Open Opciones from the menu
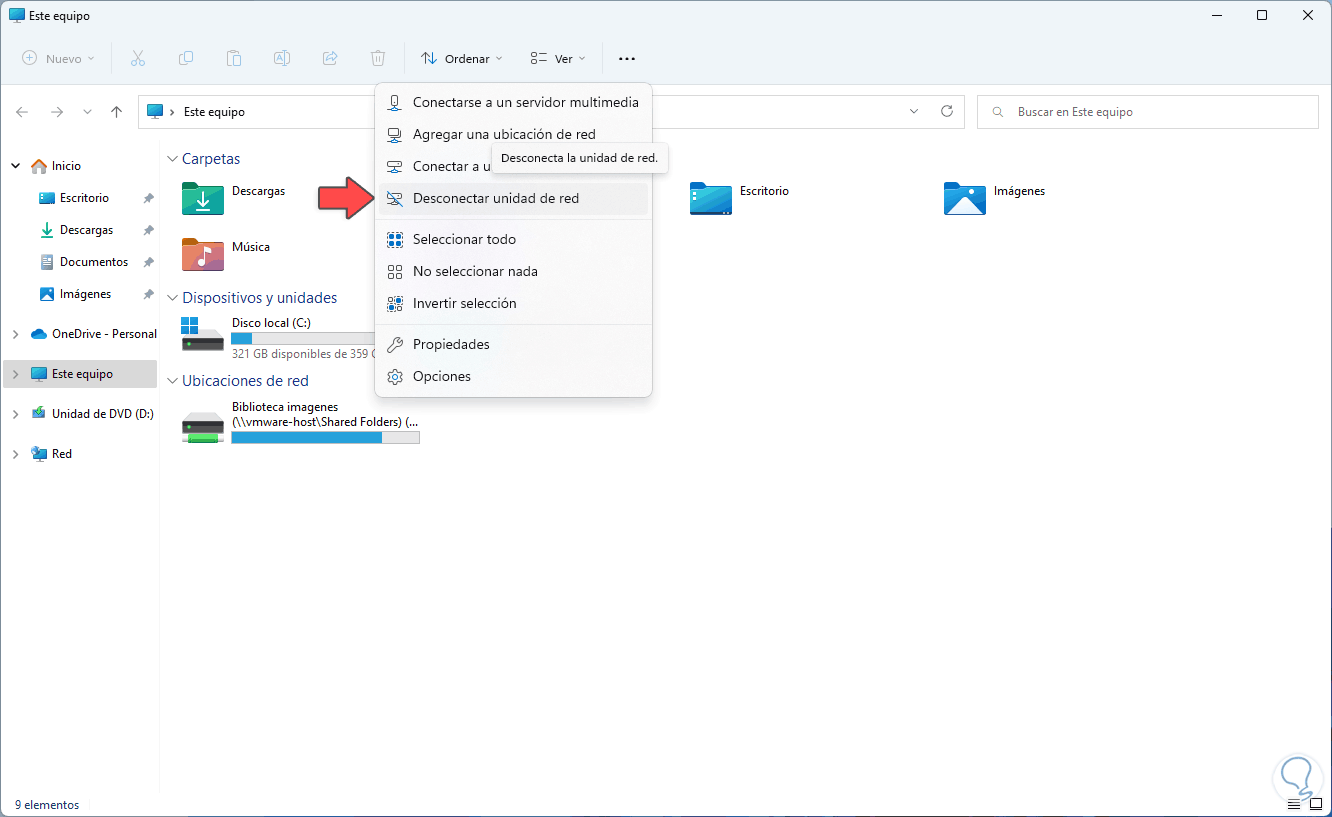 (513, 376)
